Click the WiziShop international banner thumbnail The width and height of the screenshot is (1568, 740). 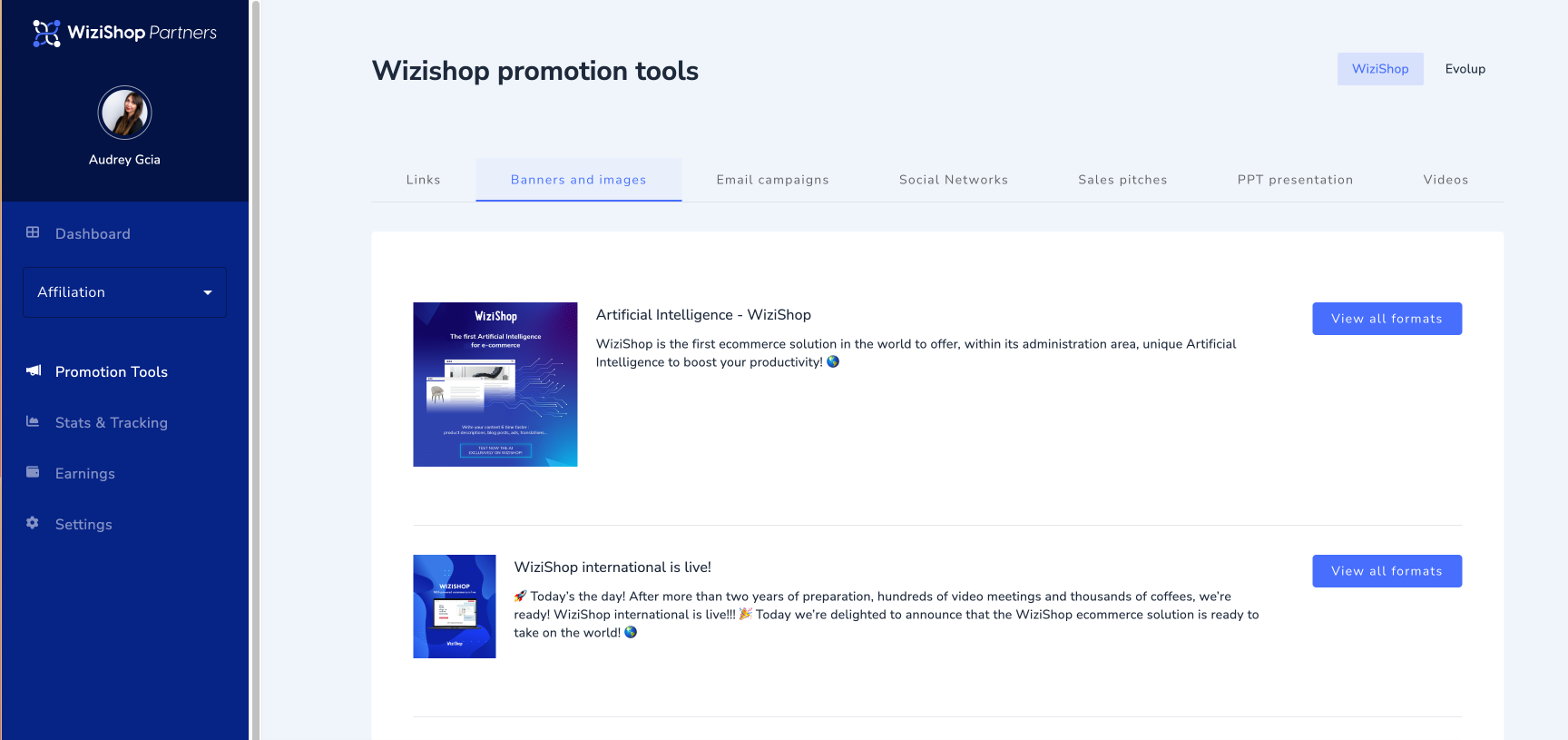455,607
